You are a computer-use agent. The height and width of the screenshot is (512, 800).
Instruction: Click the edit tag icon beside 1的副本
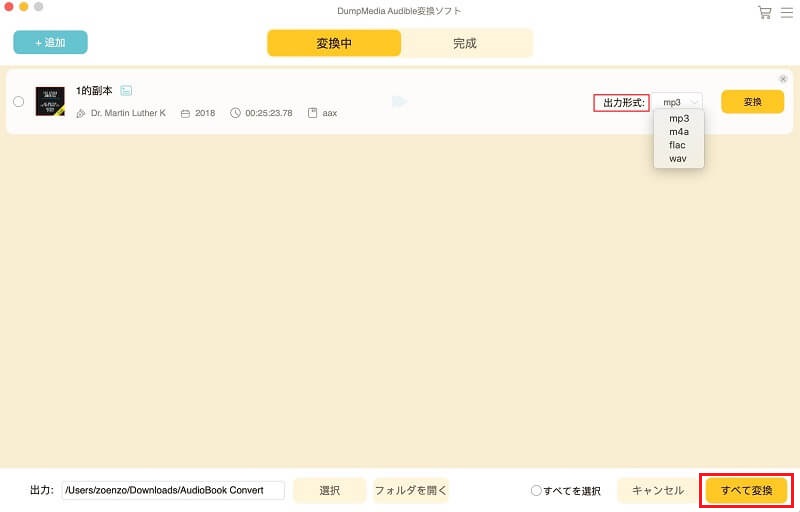(x=126, y=91)
